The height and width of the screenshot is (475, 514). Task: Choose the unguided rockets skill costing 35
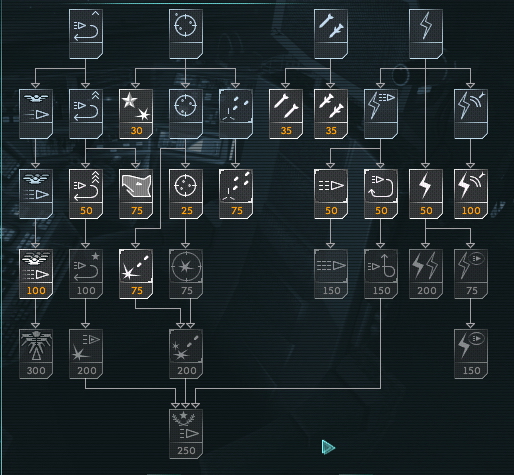tap(286, 114)
